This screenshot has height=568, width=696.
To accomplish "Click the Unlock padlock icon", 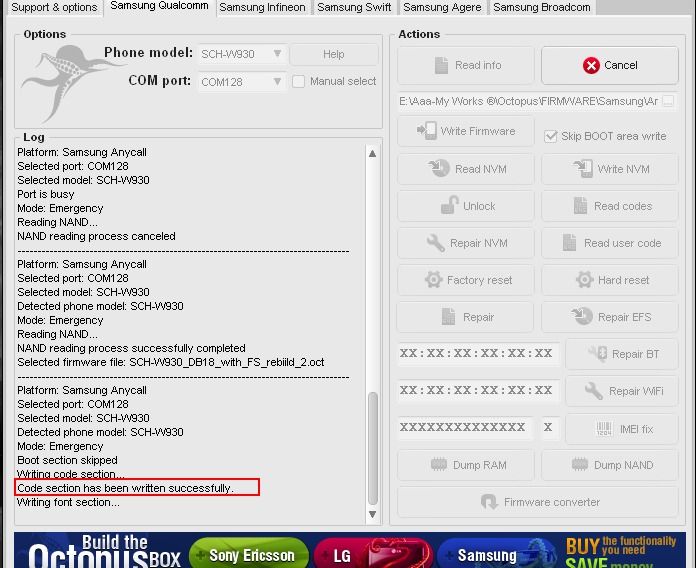I will point(450,205).
